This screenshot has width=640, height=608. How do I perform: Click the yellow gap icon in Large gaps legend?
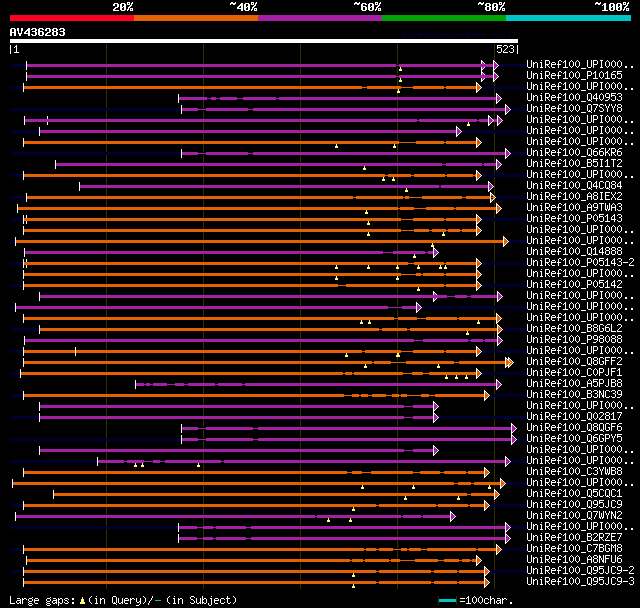click(82, 600)
